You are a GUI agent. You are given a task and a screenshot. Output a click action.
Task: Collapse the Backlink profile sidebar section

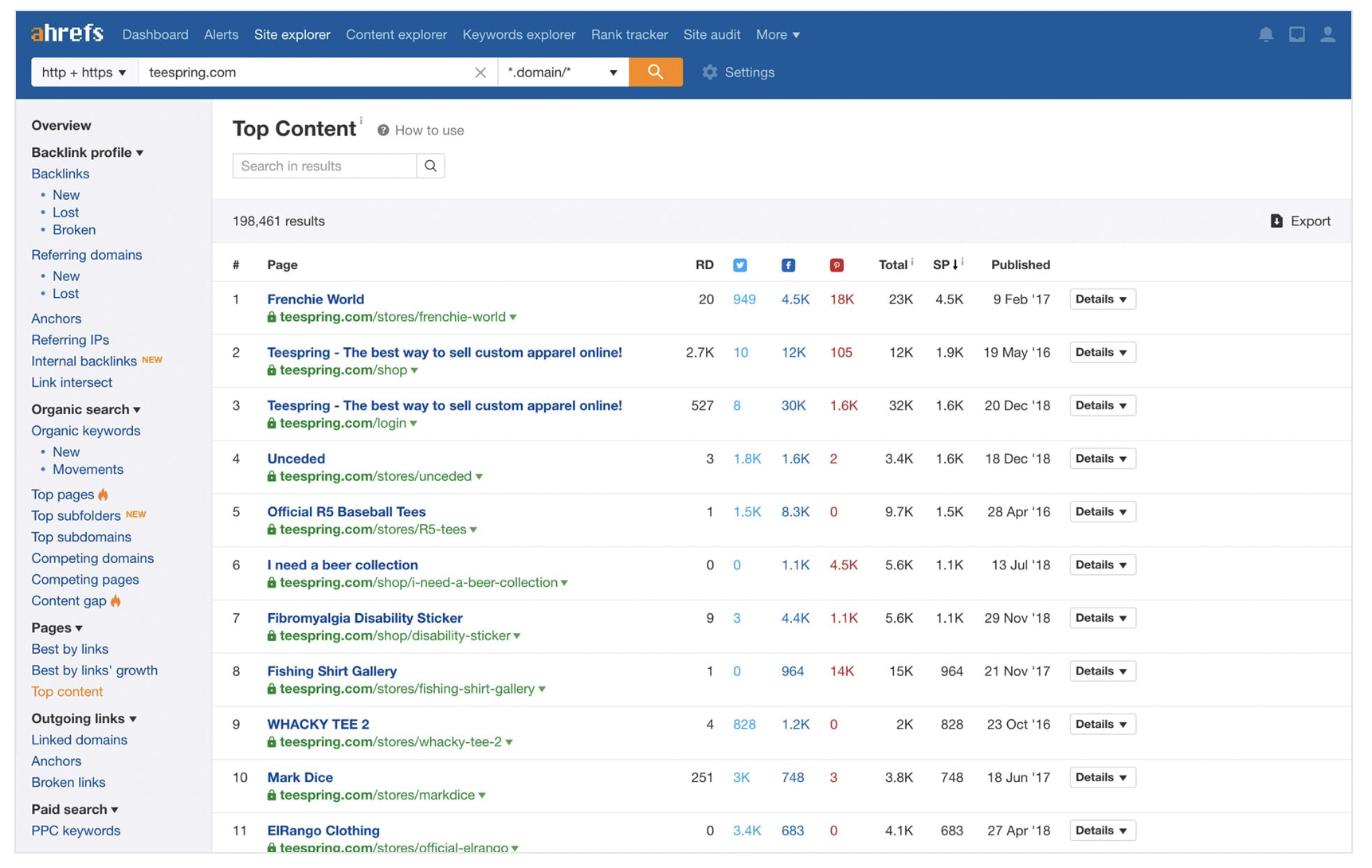pyautogui.click(x=87, y=152)
